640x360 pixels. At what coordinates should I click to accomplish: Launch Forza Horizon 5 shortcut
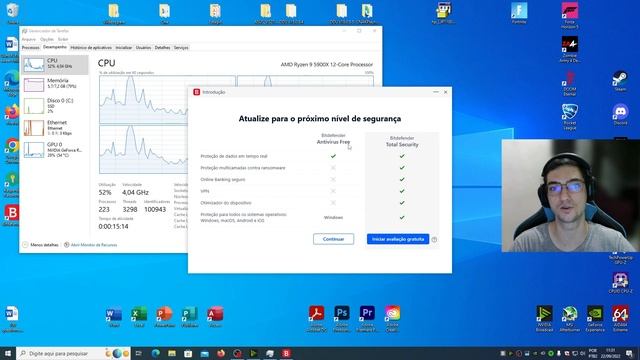[569, 16]
